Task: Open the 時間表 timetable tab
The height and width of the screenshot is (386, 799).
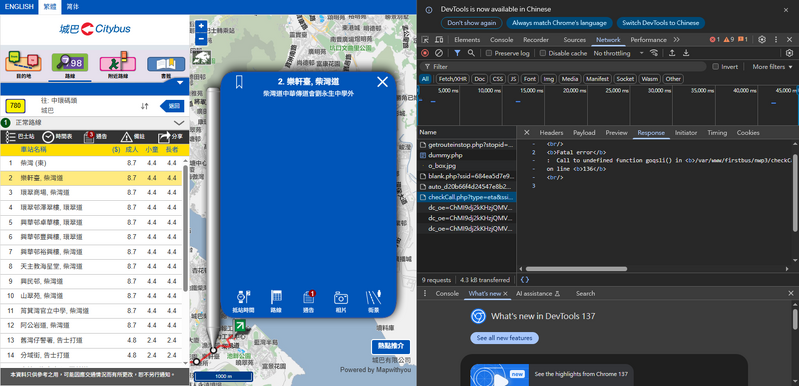Action: coord(57,136)
